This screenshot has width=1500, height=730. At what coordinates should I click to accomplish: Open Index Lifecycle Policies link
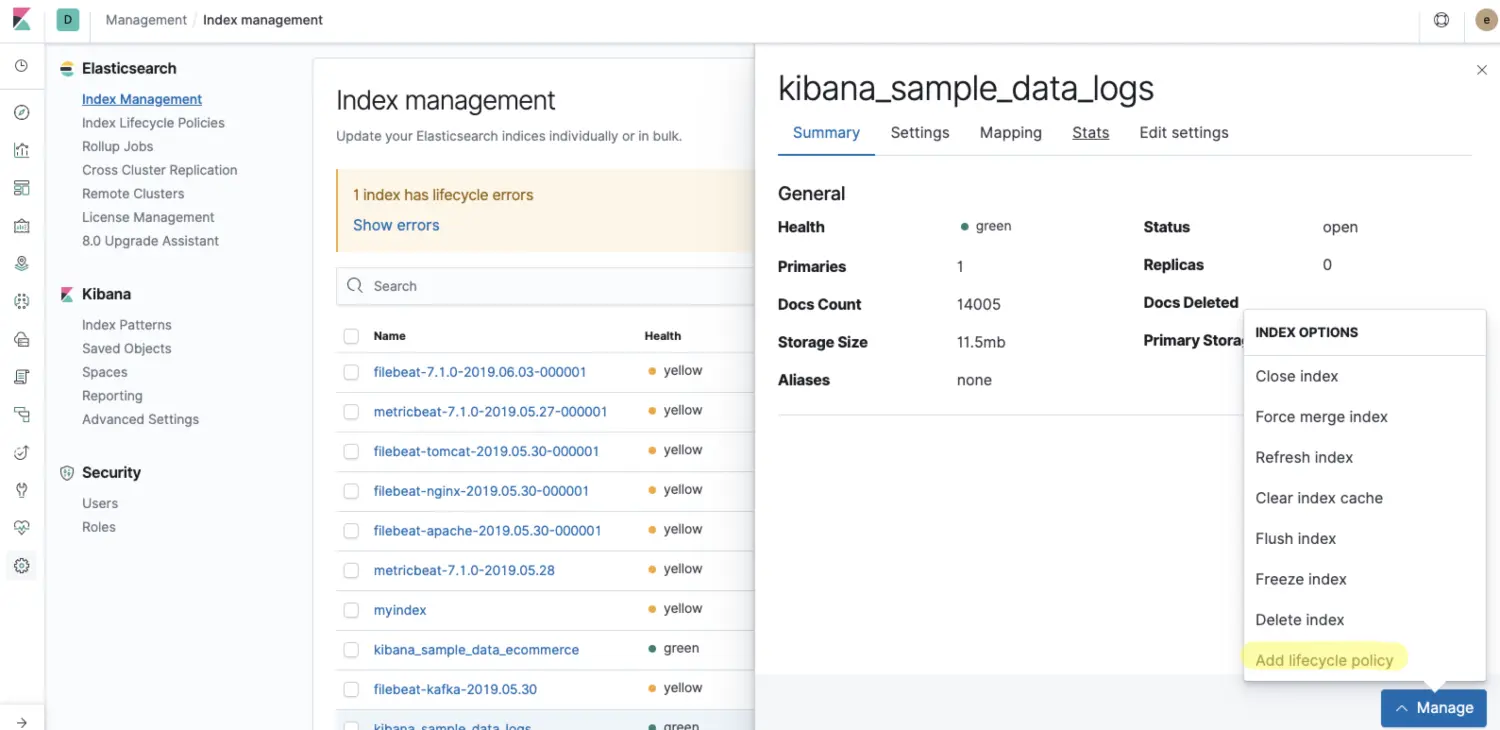(153, 123)
